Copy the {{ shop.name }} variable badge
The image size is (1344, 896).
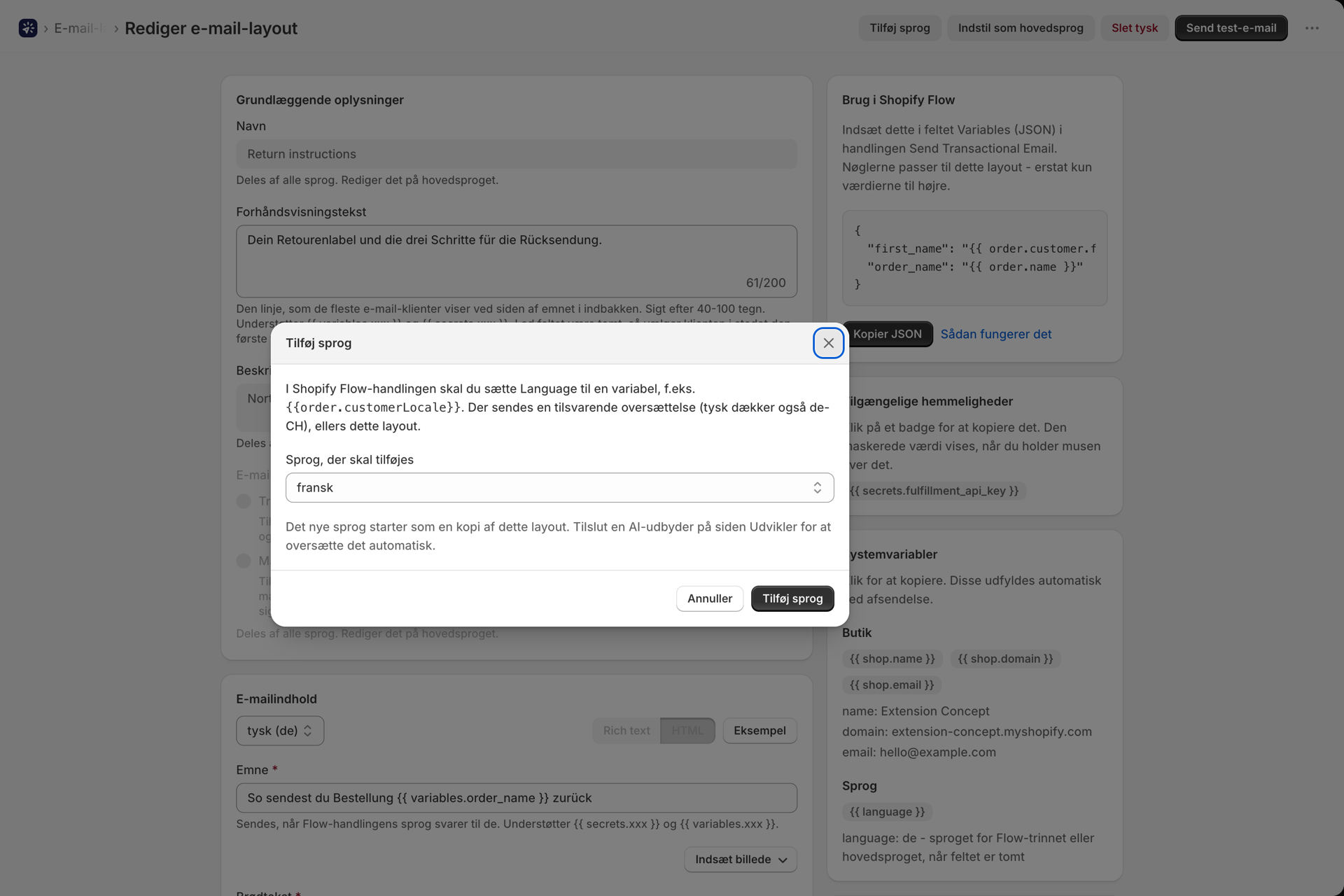coord(892,659)
